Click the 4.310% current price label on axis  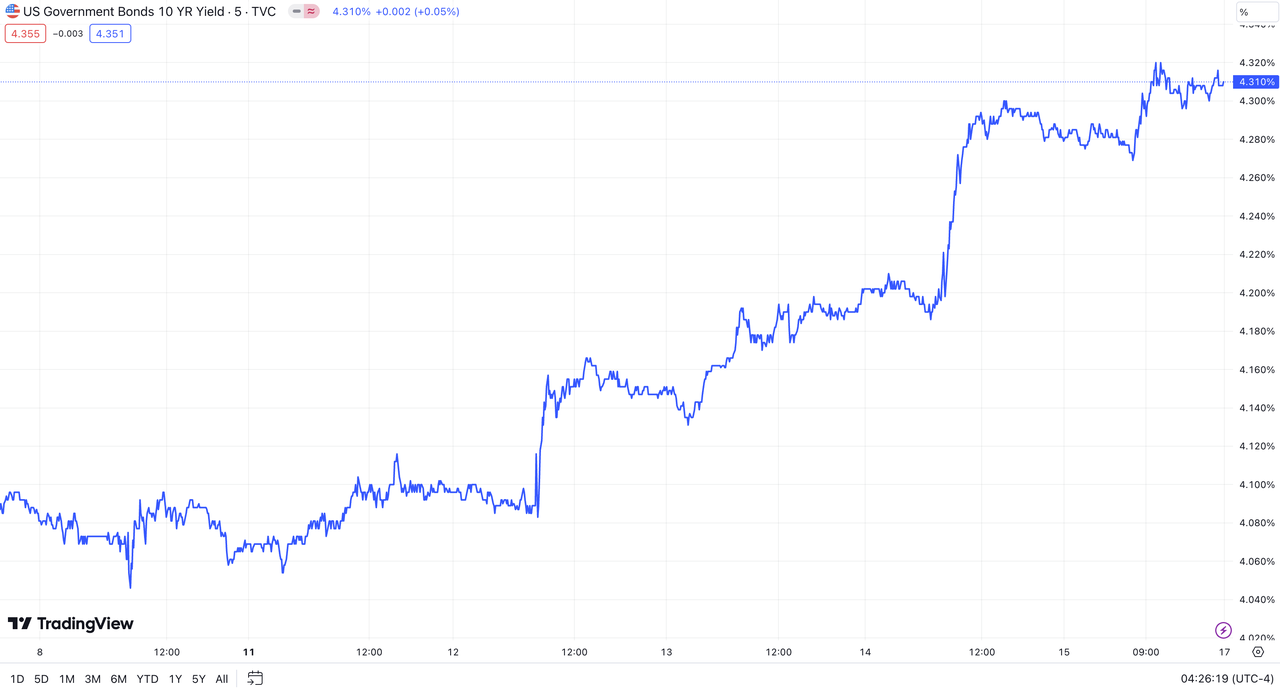tap(1255, 82)
